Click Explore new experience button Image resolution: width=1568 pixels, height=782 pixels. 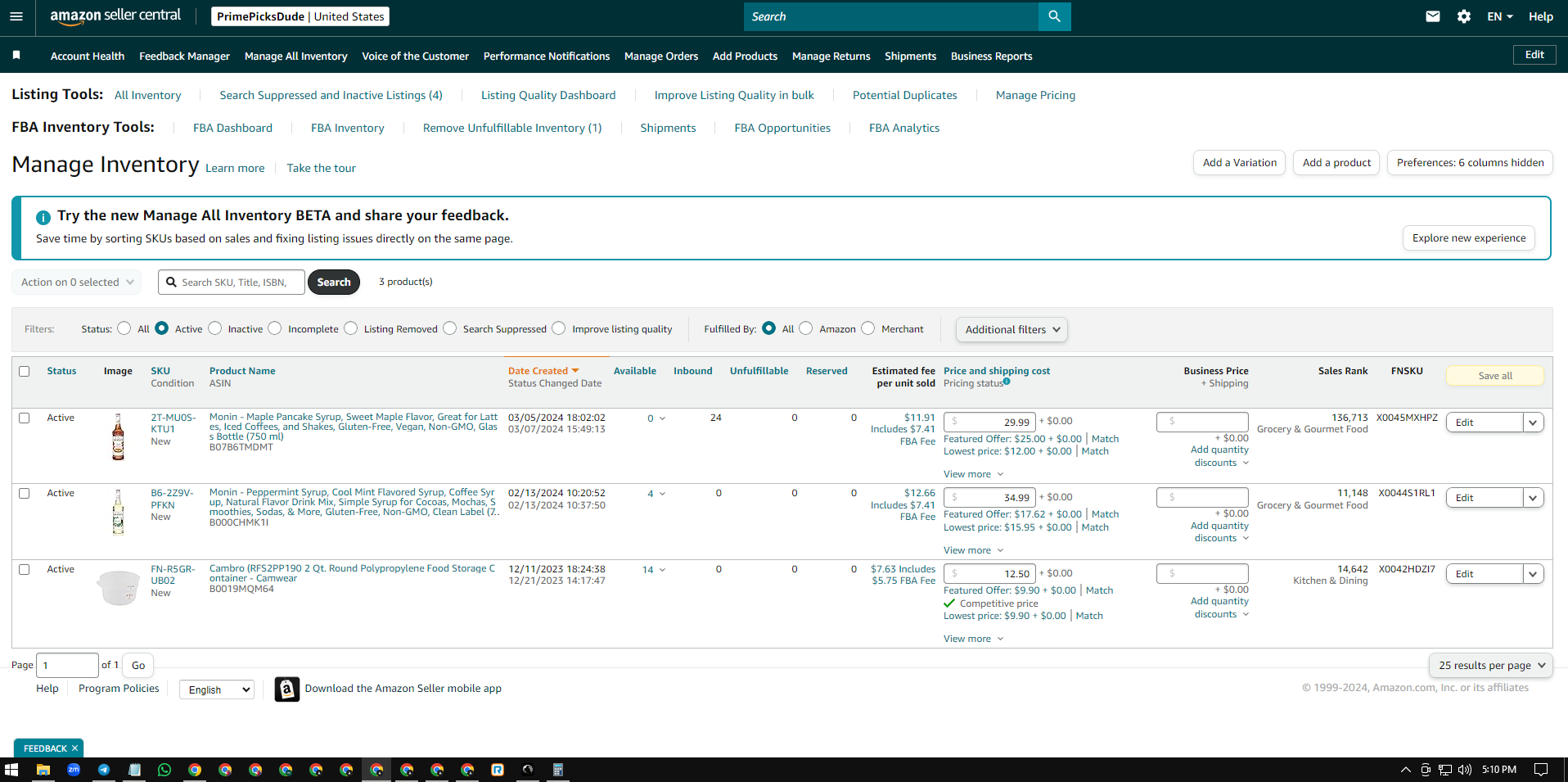click(1469, 238)
